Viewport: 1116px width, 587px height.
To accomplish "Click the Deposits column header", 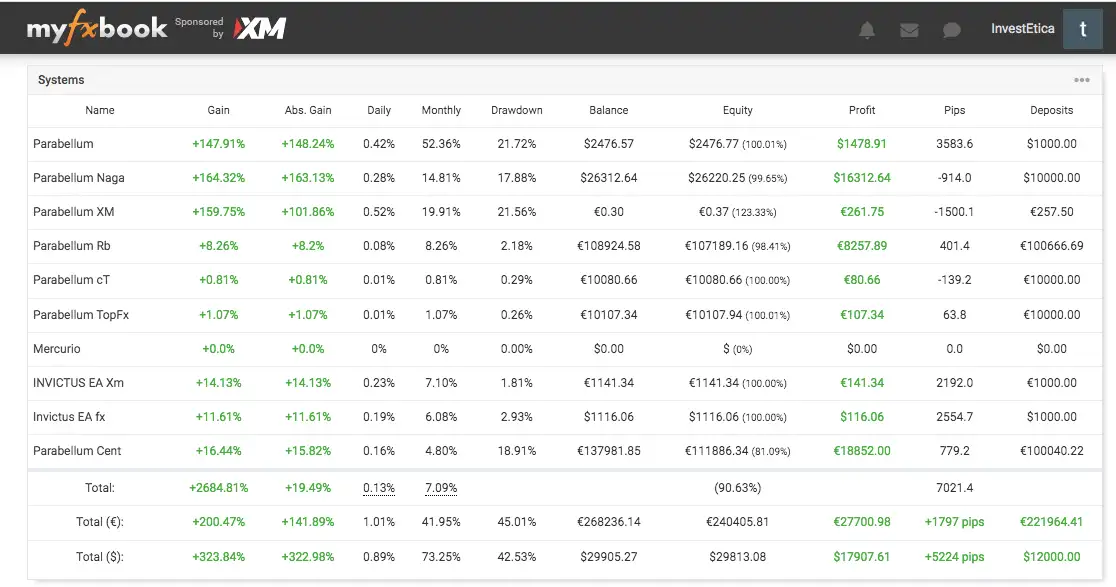I will pos(1051,110).
